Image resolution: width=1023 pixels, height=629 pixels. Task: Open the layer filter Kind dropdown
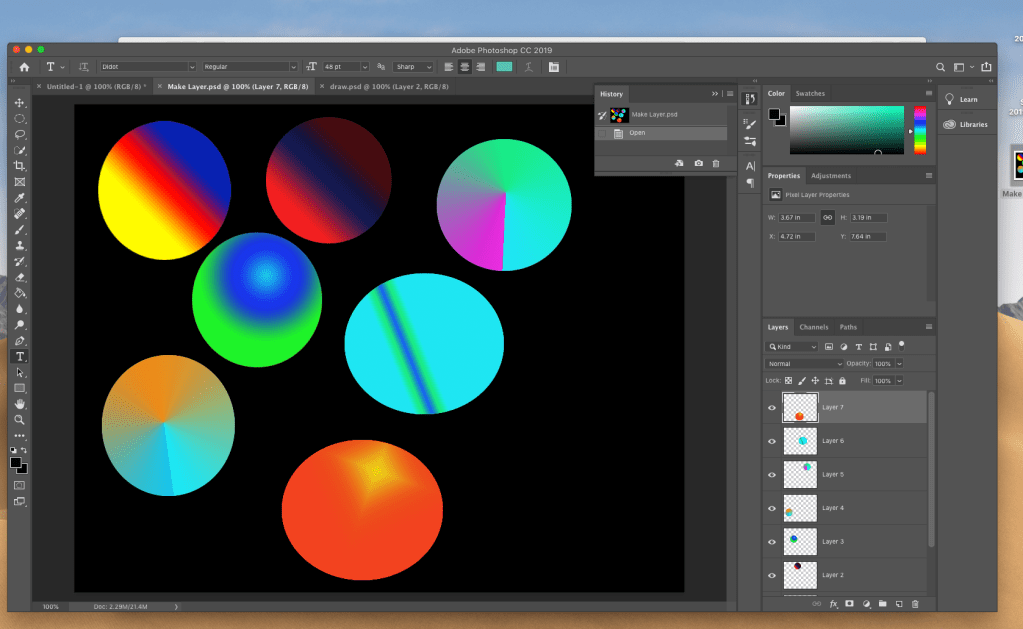tap(792, 346)
